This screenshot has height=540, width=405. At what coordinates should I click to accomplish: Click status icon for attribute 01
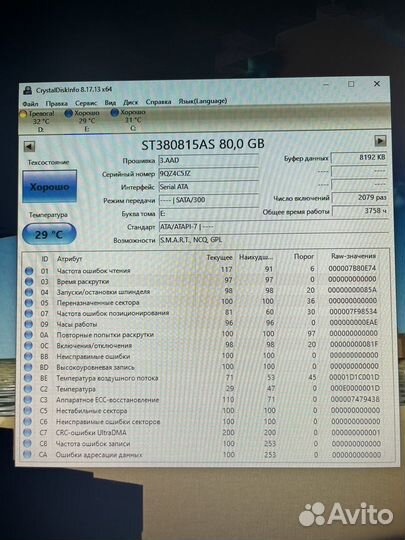pyautogui.click(x=29, y=271)
